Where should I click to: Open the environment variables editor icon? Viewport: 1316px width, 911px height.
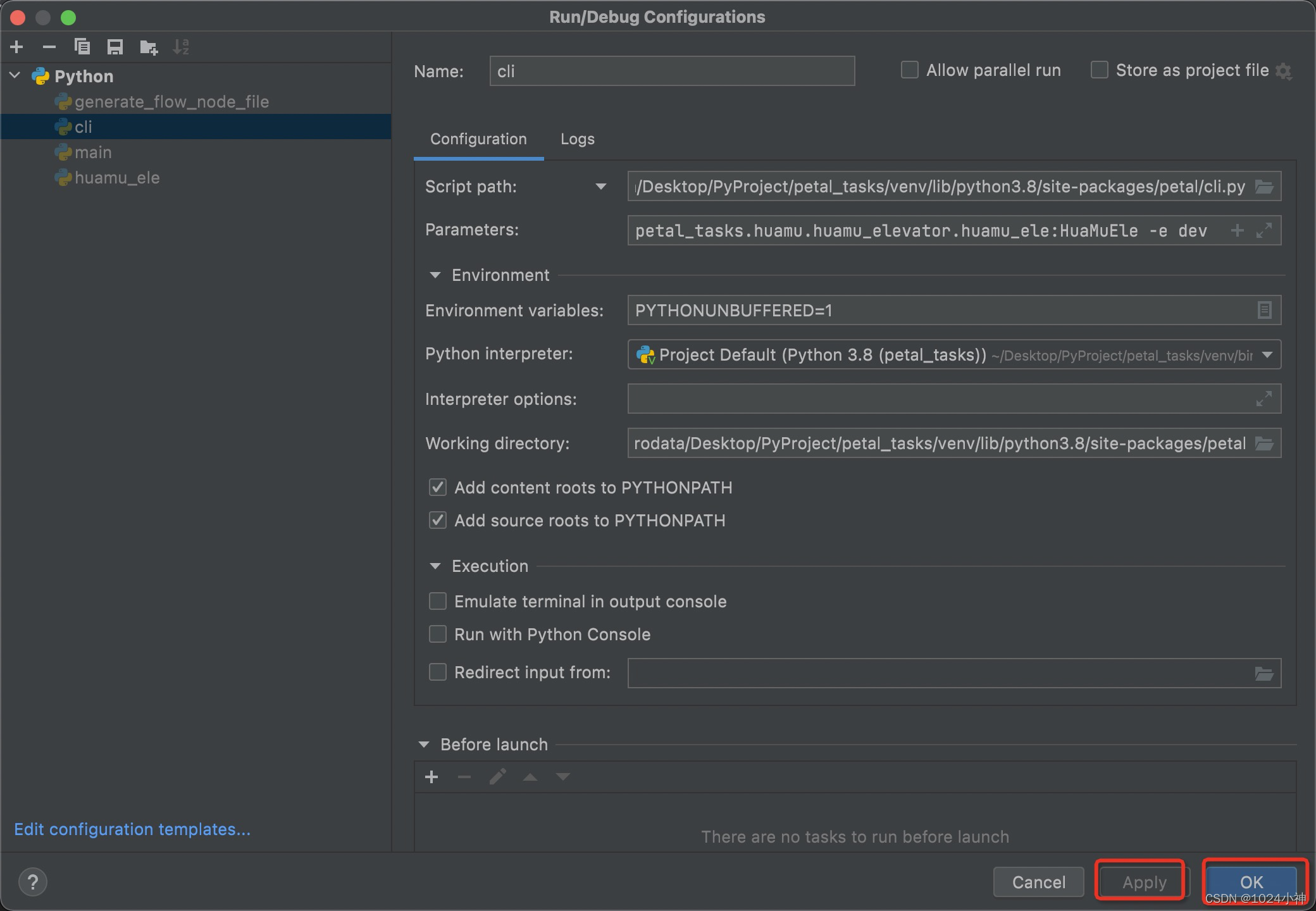tap(1264, 310)
